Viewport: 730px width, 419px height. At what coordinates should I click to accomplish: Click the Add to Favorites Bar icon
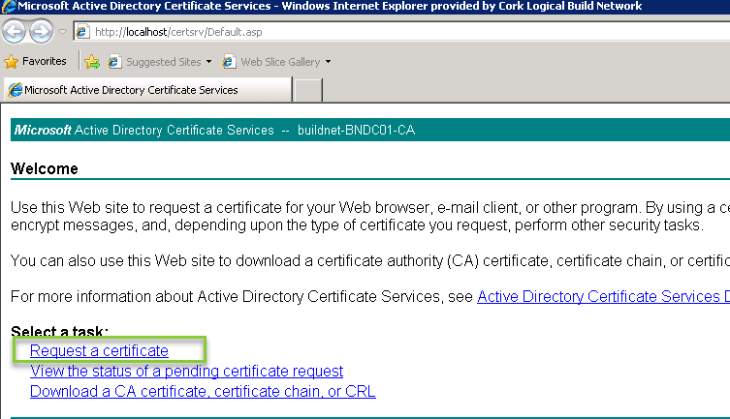click(x=92, y=62)
